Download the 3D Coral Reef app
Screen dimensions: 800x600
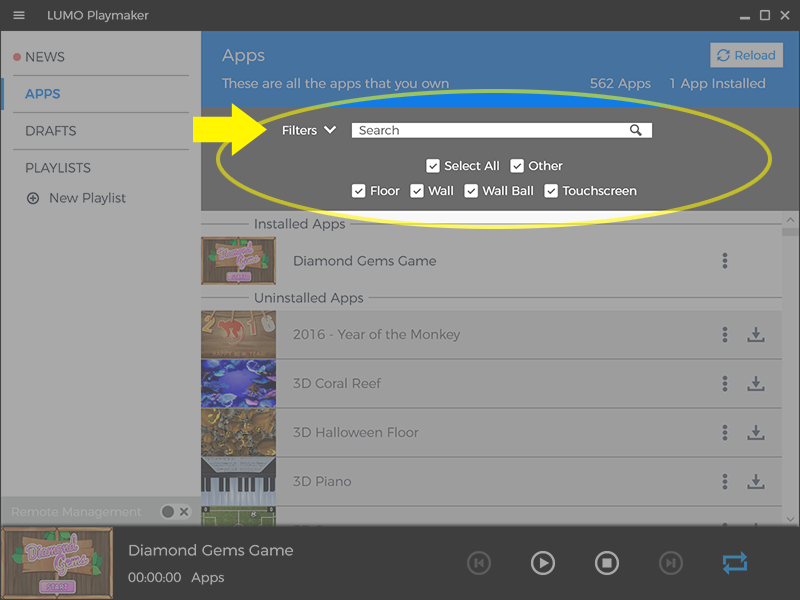756,384
